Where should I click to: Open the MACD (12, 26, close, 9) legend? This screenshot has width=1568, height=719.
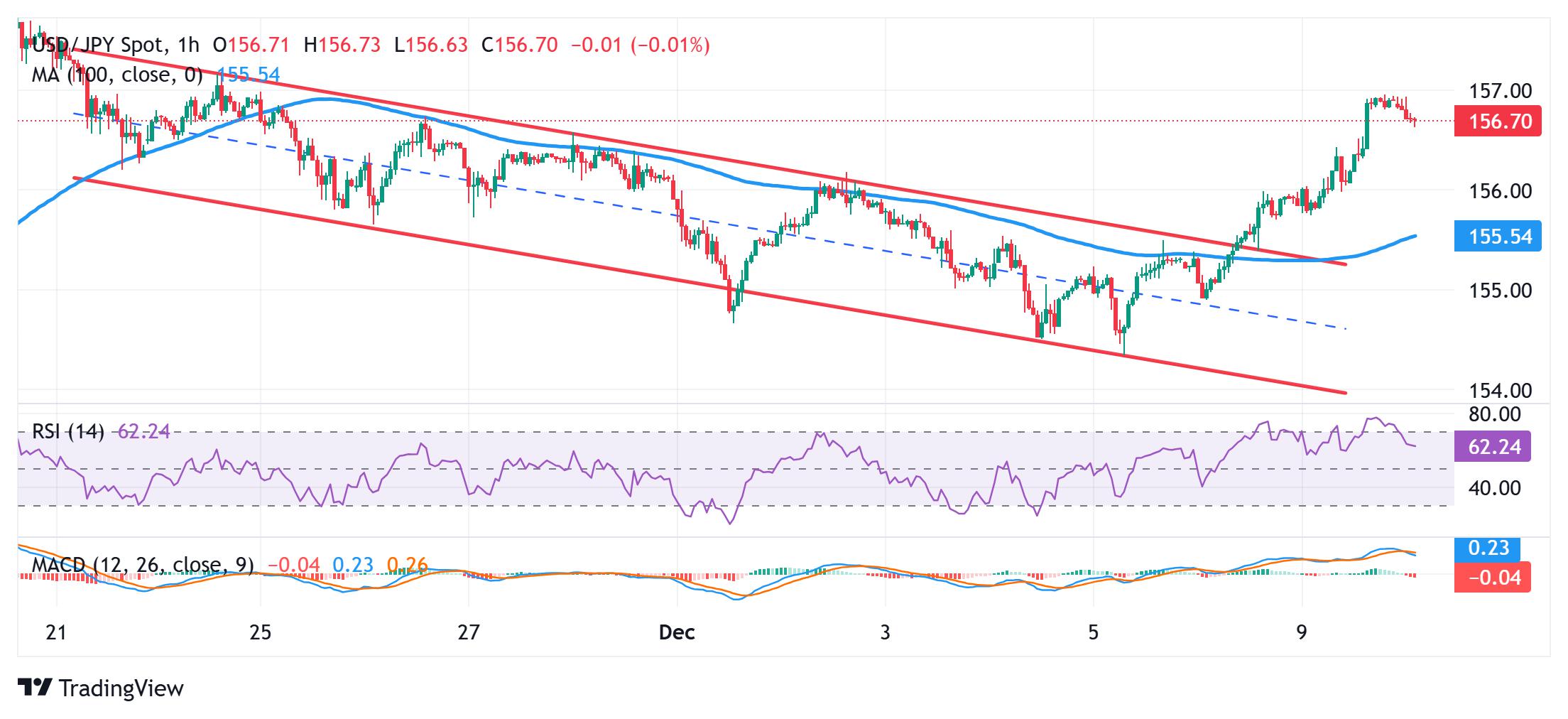143,565
